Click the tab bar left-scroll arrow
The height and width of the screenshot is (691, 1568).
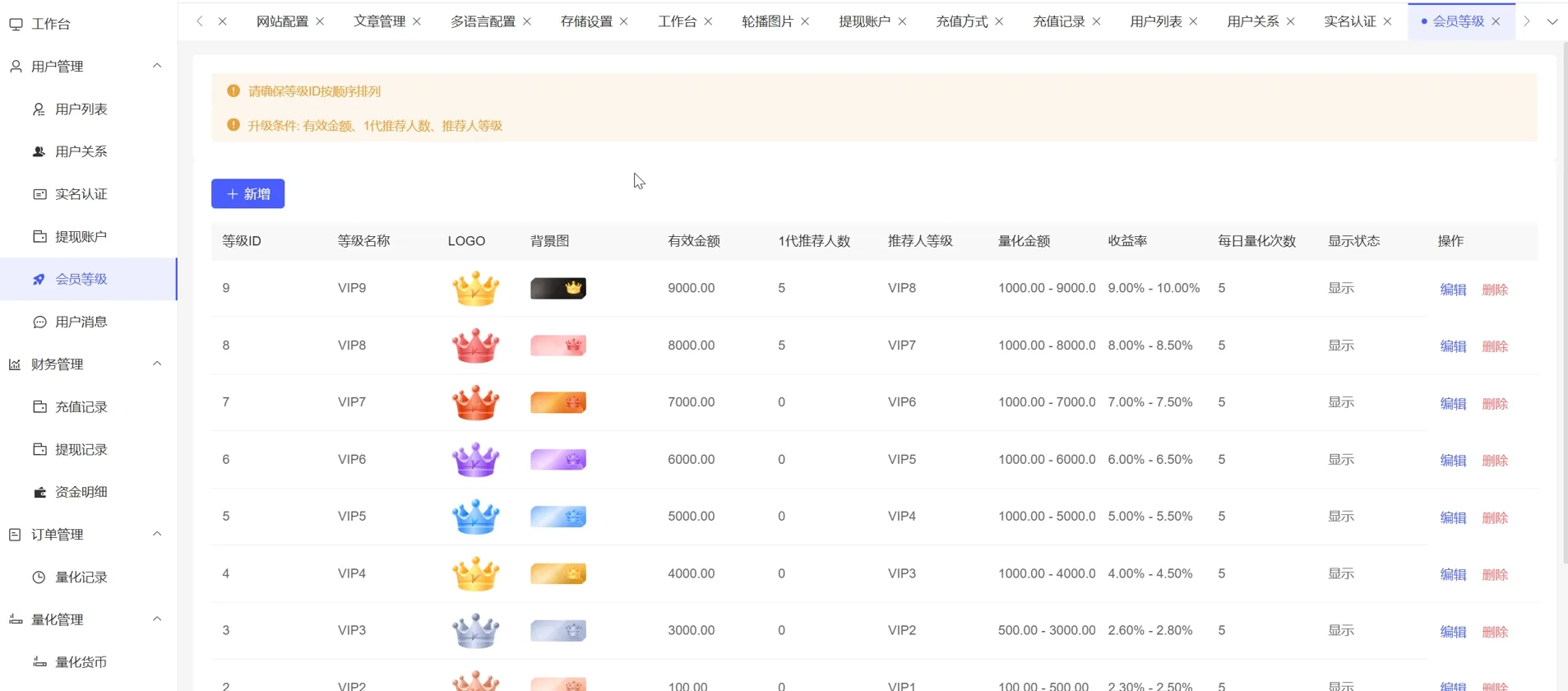pos(200,21)
